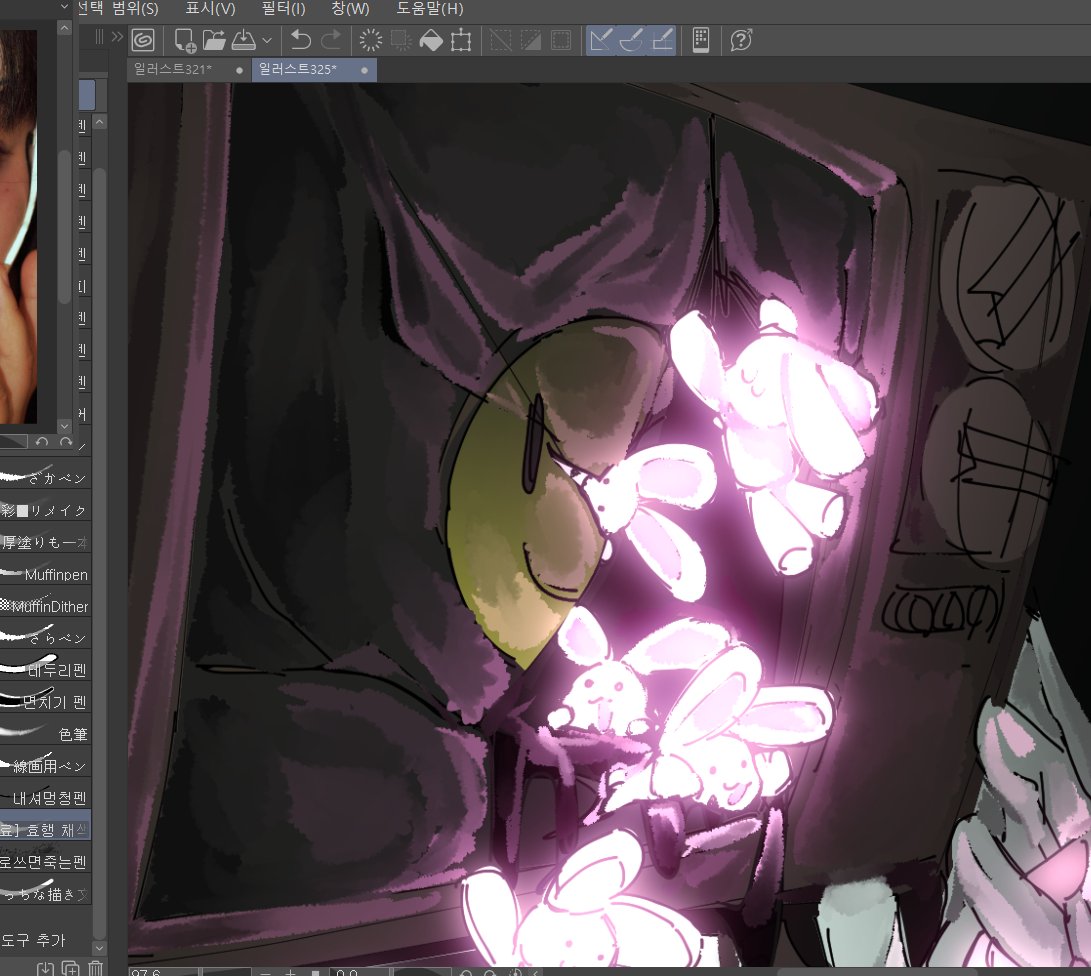Undo the last action
1091x976 pixels.
[301, 40]
